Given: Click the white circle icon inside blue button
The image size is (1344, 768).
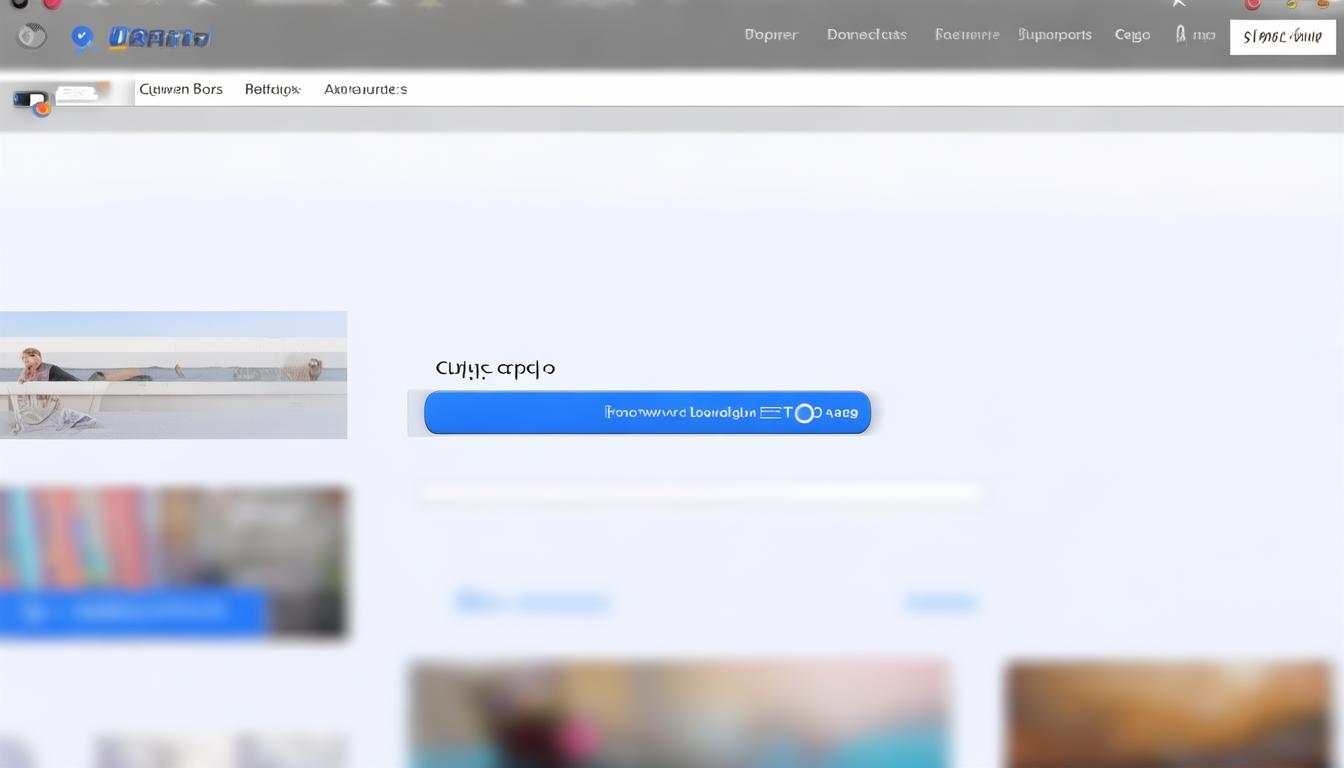Looking at the screenshot, I should pyautogui.click(x=804, y=413).
